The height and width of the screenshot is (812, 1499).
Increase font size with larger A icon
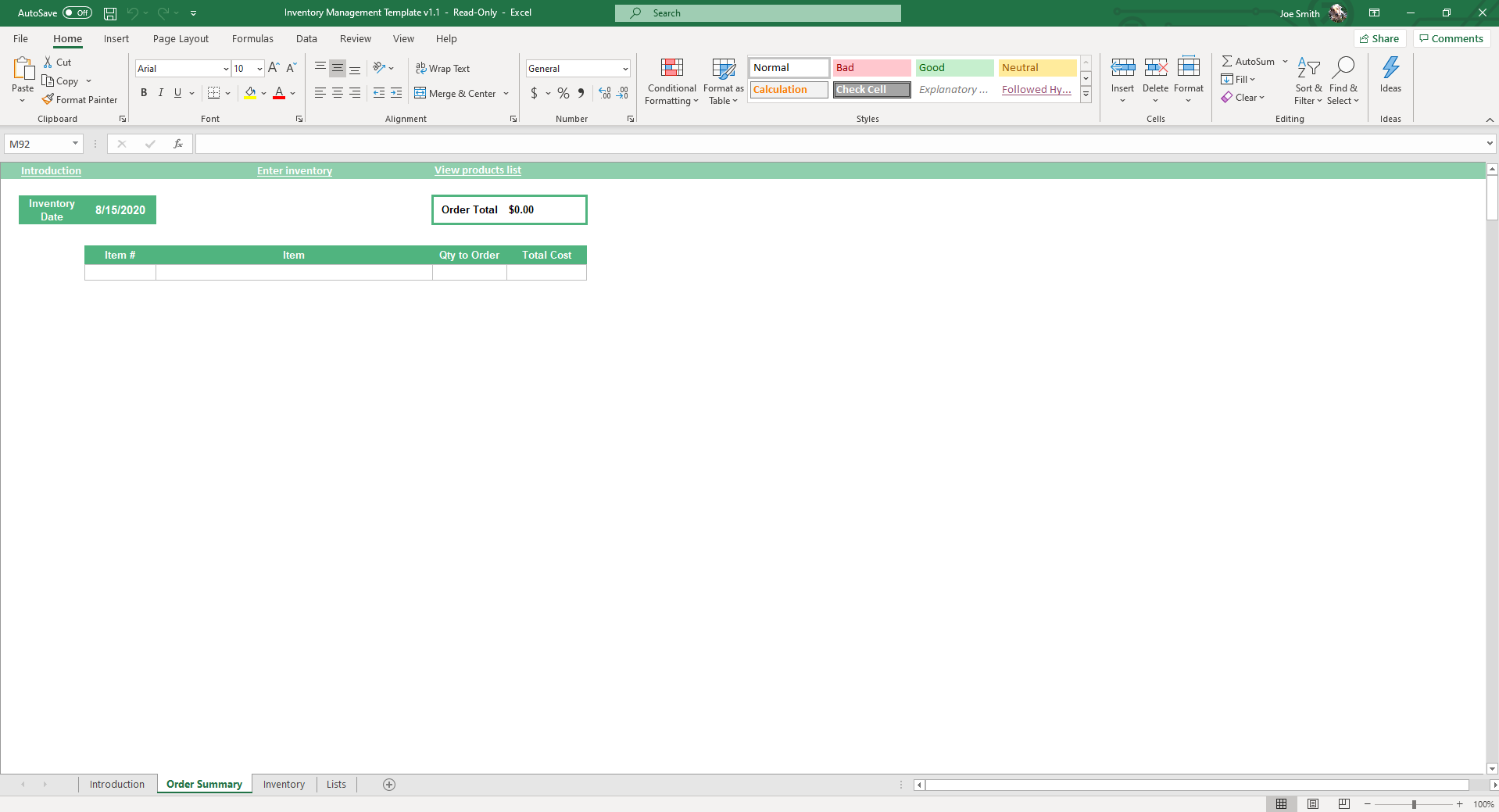(274, 68)
